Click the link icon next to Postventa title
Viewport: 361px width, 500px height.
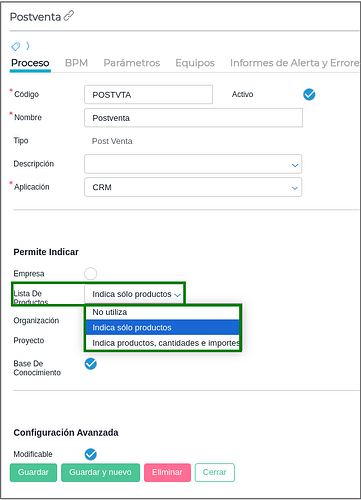click(x=69, y=16)
